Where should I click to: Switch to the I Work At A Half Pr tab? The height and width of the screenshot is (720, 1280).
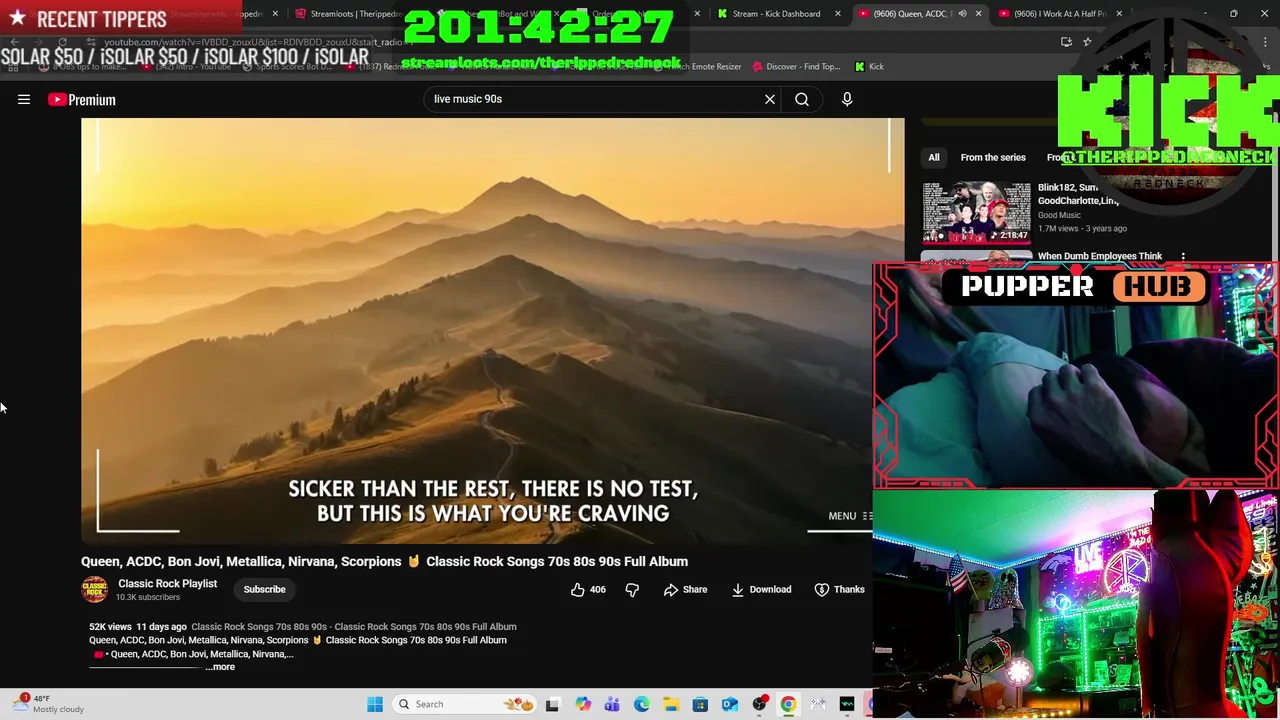tap(1060, 14)
